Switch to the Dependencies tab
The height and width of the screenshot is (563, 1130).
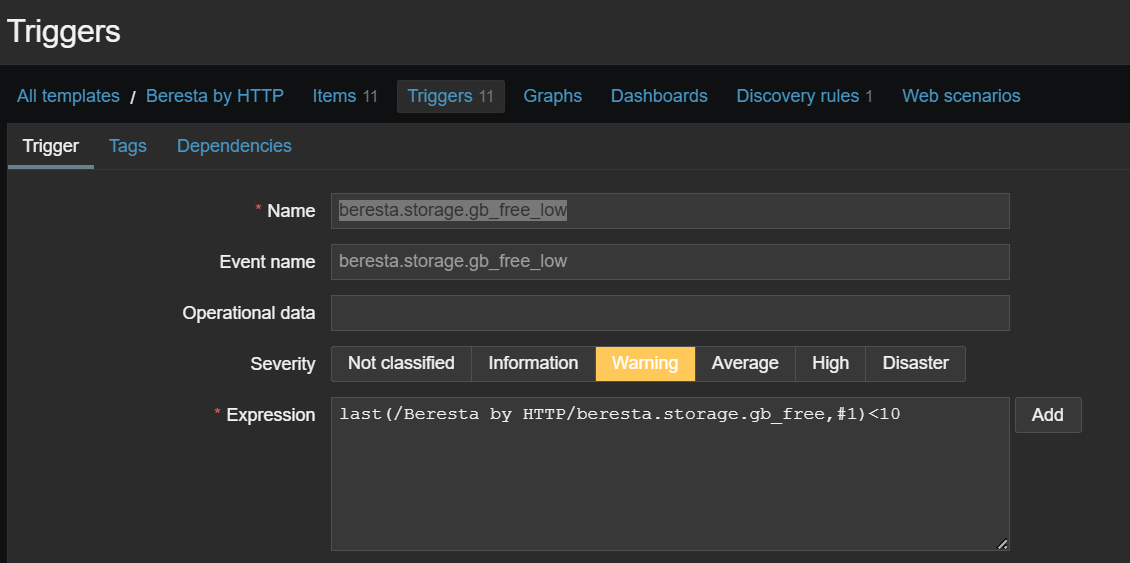(x=234, y=146)
